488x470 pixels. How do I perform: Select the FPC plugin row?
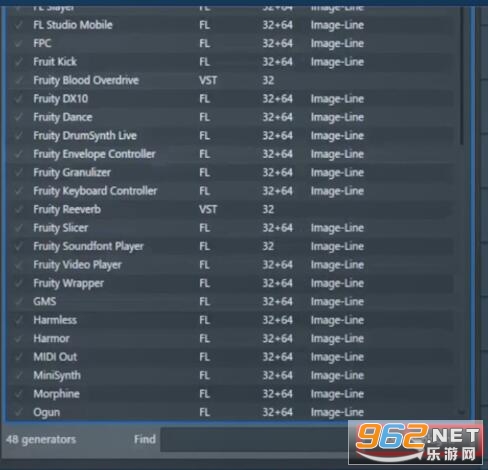point(231,43)
